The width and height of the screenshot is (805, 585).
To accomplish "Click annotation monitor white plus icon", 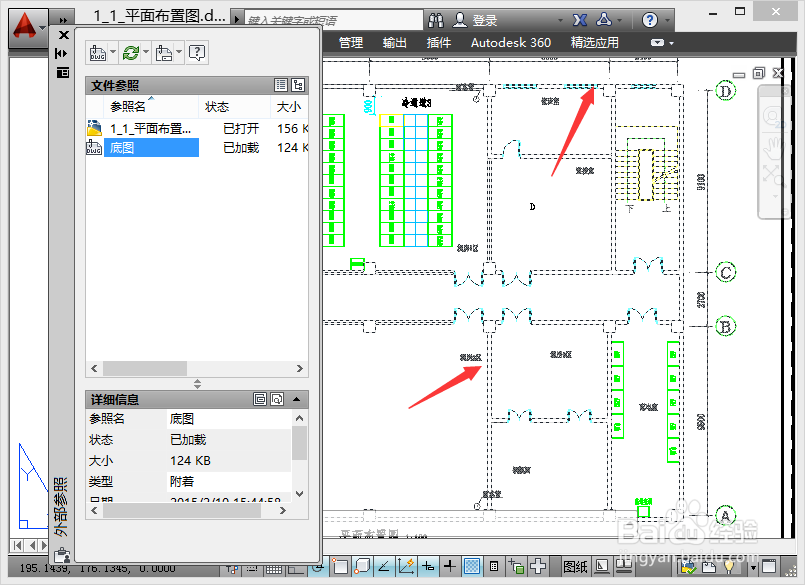I will point(538,566).
